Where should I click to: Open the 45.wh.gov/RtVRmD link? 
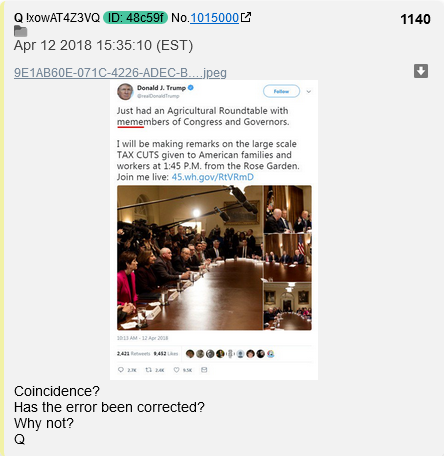213,177
